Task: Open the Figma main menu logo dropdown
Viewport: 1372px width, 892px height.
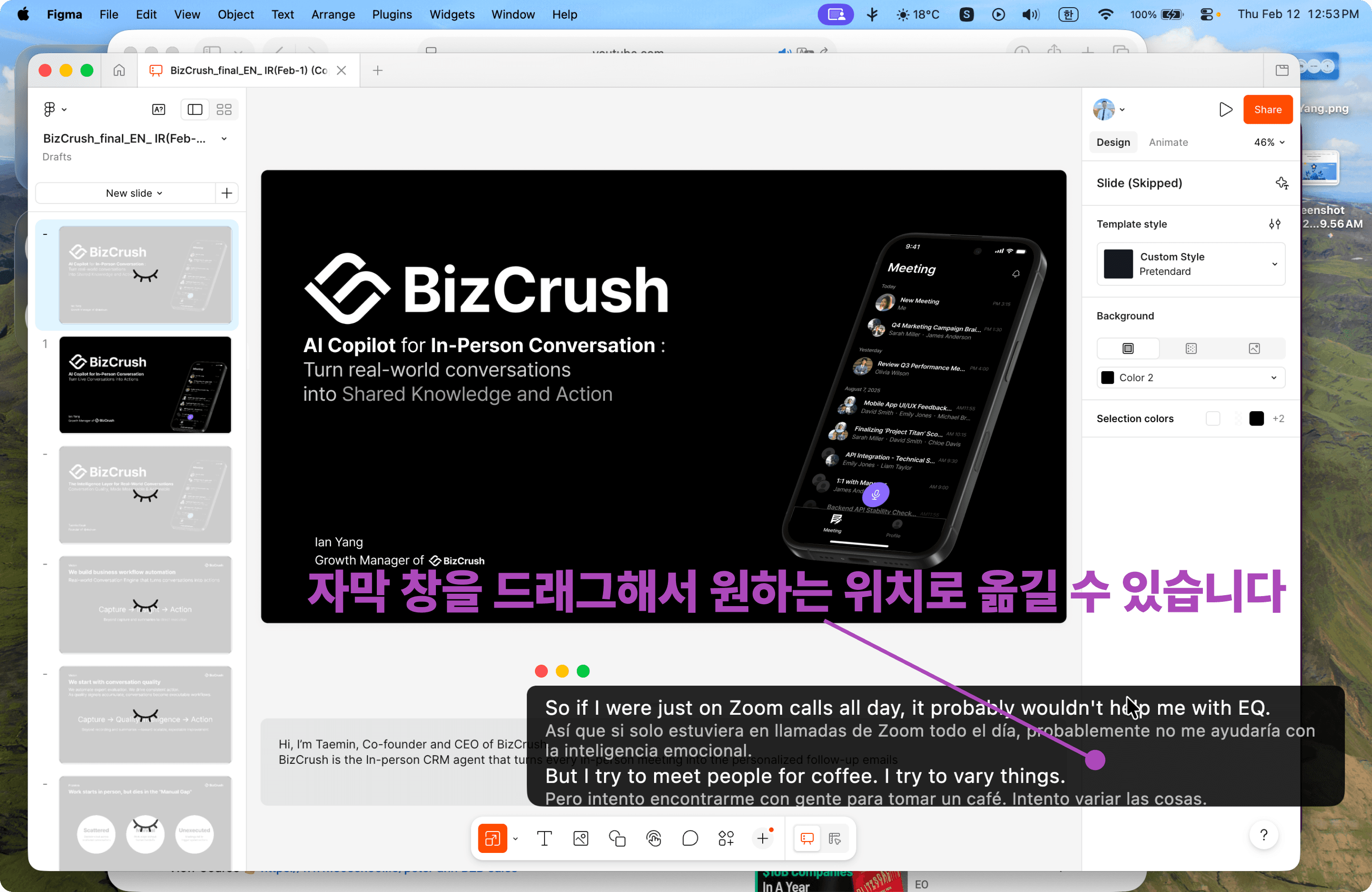Action: click(55, 109)
